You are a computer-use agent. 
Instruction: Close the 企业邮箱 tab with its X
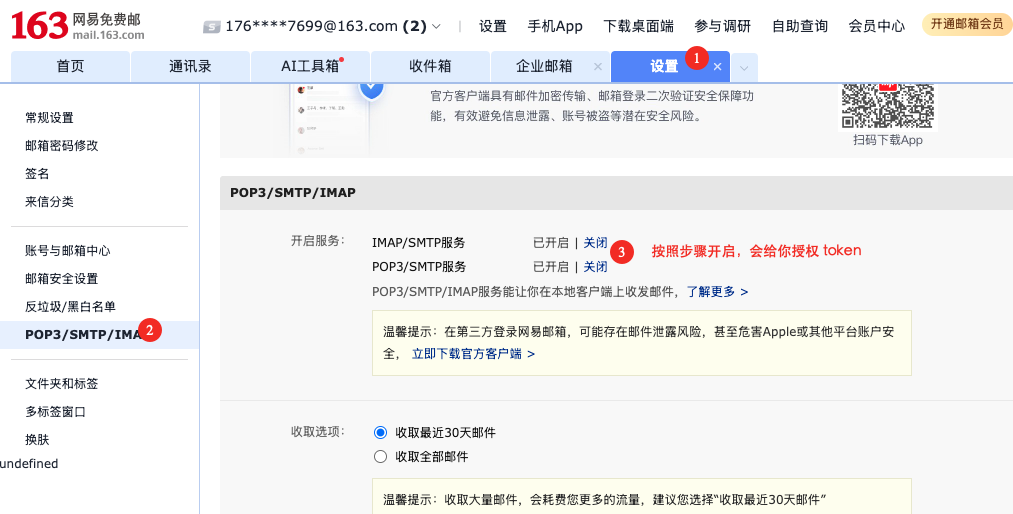click(x=598, y=67)
